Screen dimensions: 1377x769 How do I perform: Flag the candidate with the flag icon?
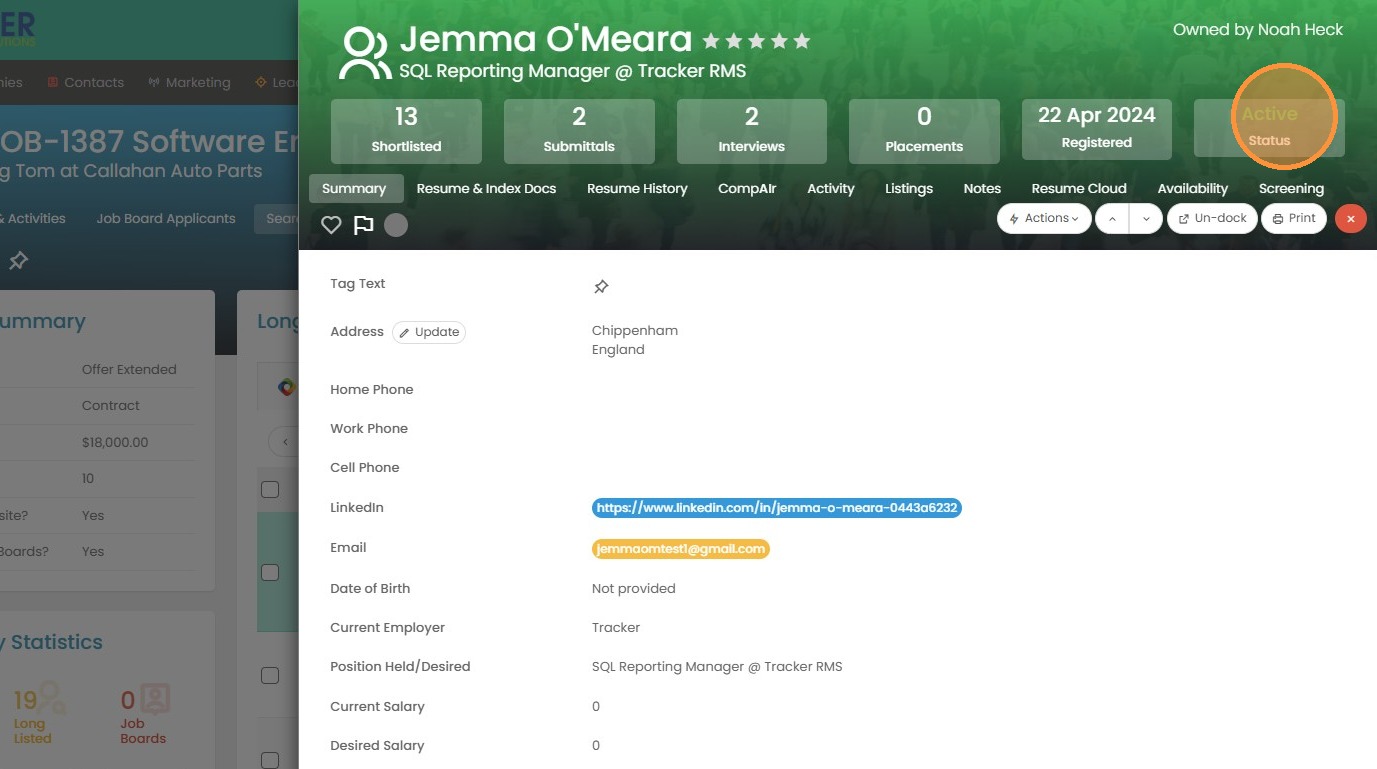363,225
